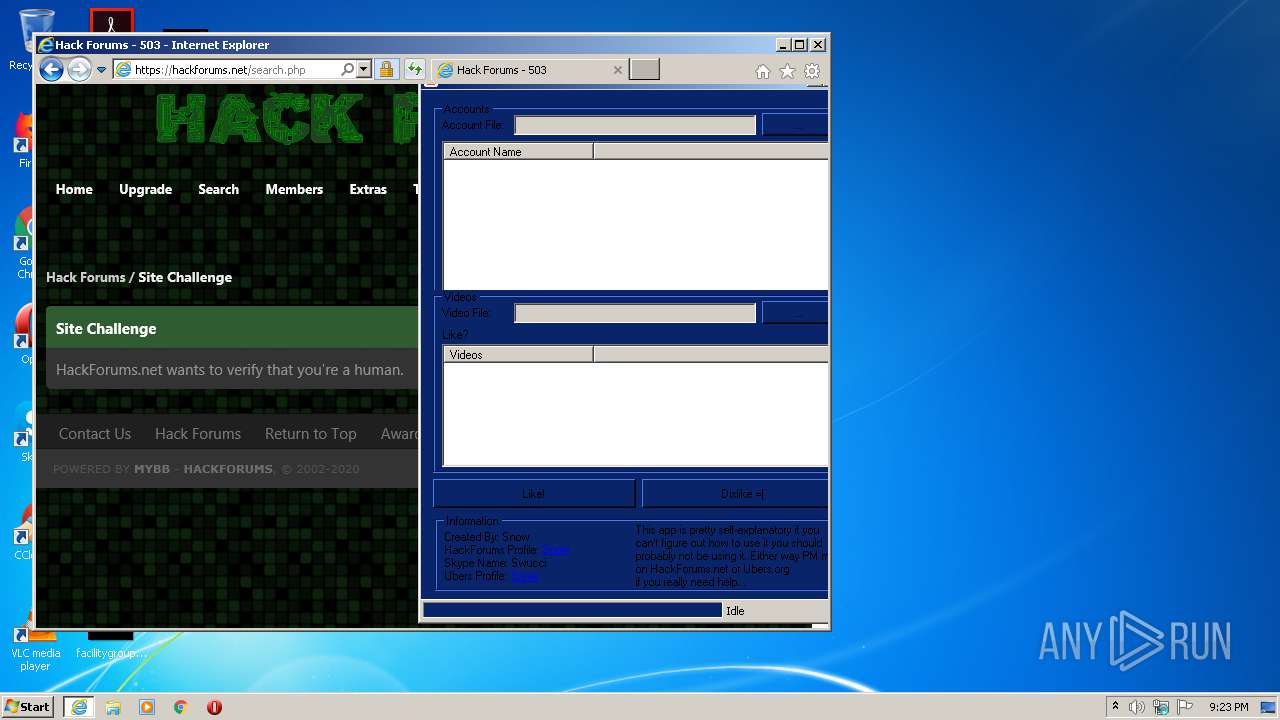
Task: Click the Like! button
Action: 534,493
